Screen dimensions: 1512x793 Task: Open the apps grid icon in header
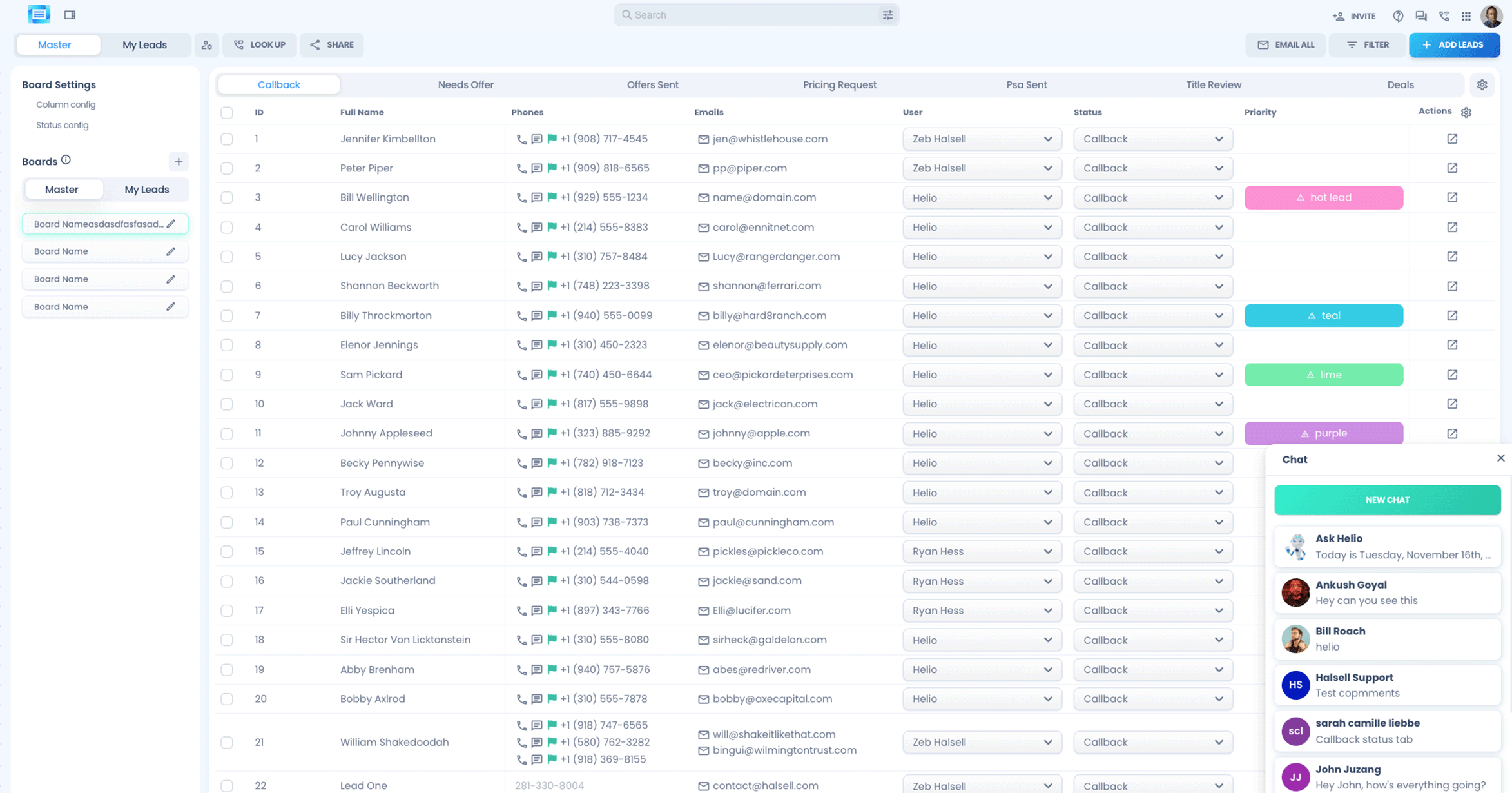pyautogui.click(x=1466, y=16)
